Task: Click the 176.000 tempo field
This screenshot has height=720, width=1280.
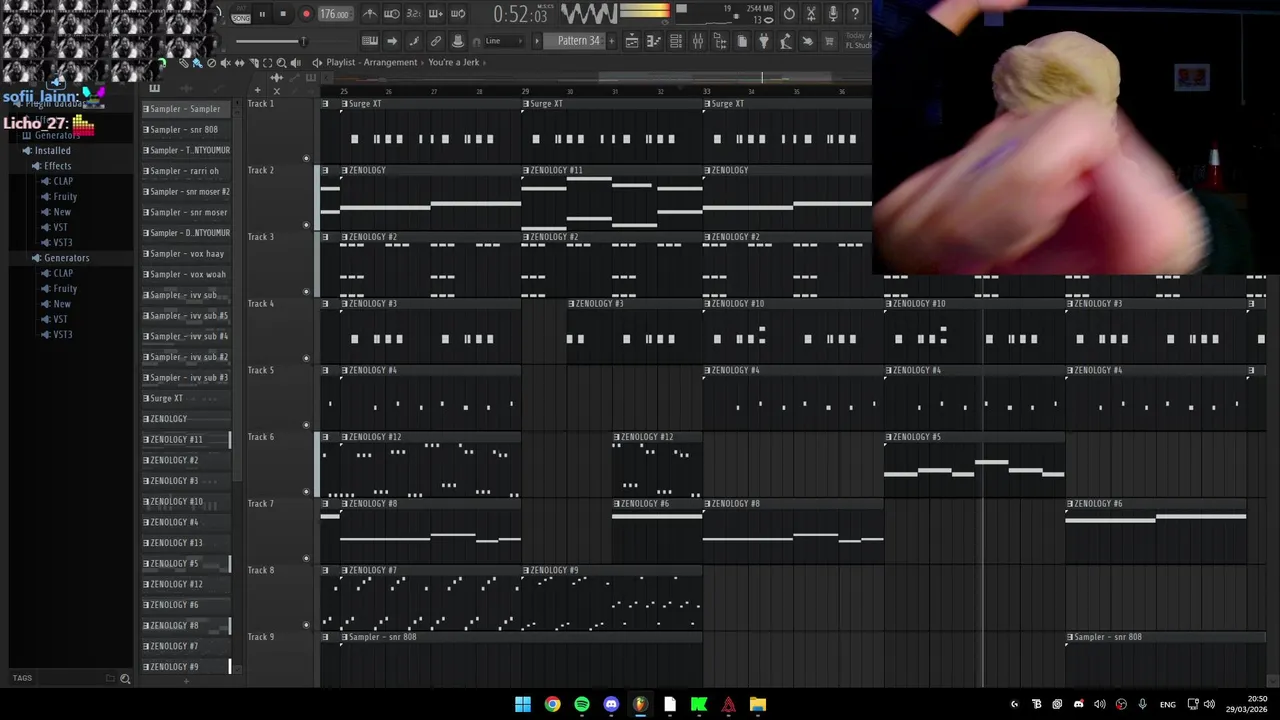Action: coord(336,14)
